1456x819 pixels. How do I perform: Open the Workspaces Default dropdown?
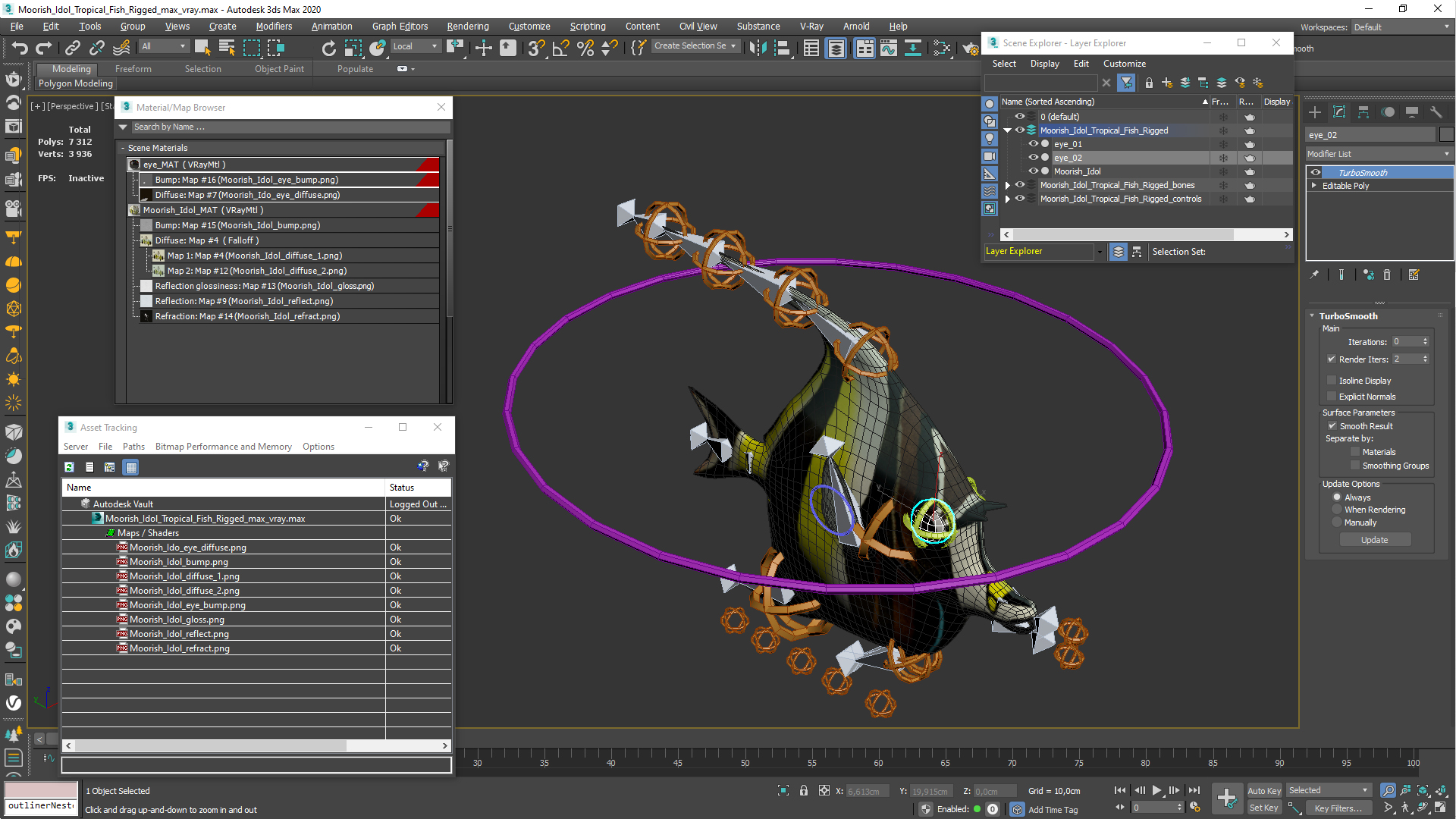1402,27
